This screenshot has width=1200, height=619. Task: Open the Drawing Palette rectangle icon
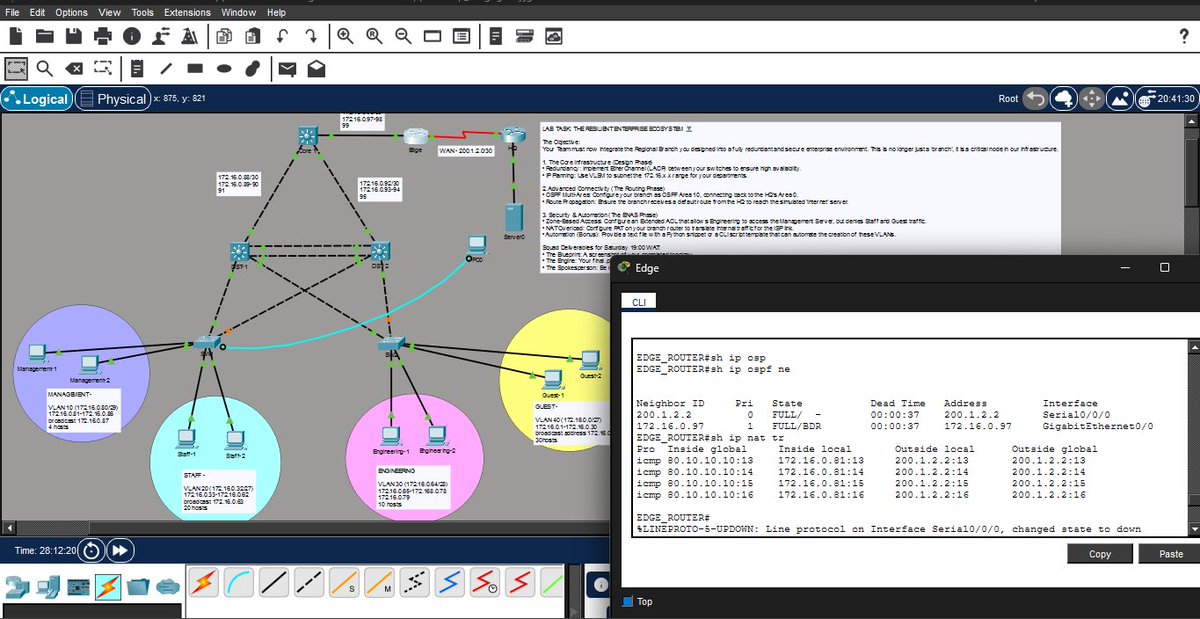[x=433, y=36]
